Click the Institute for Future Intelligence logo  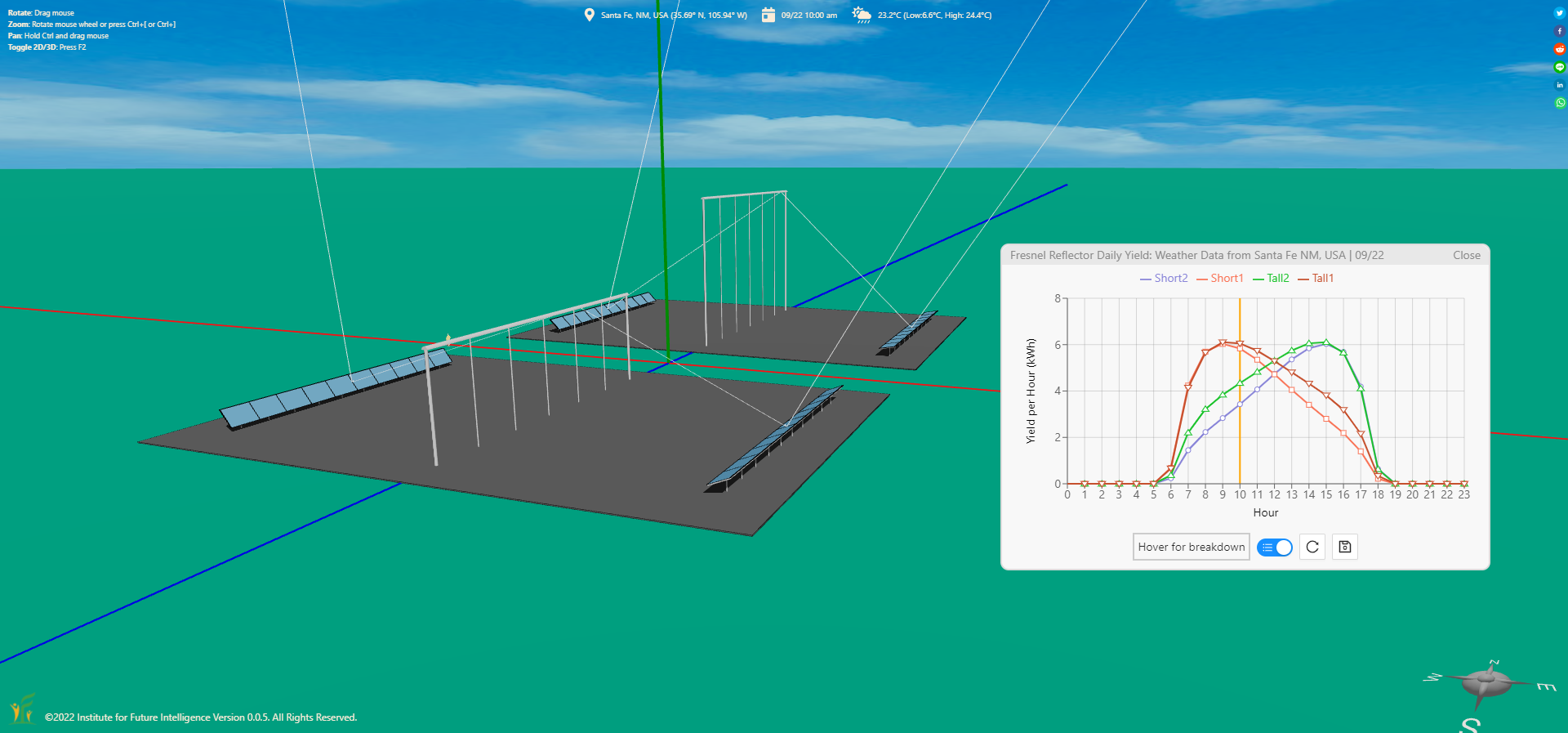(x=22, y=709)
